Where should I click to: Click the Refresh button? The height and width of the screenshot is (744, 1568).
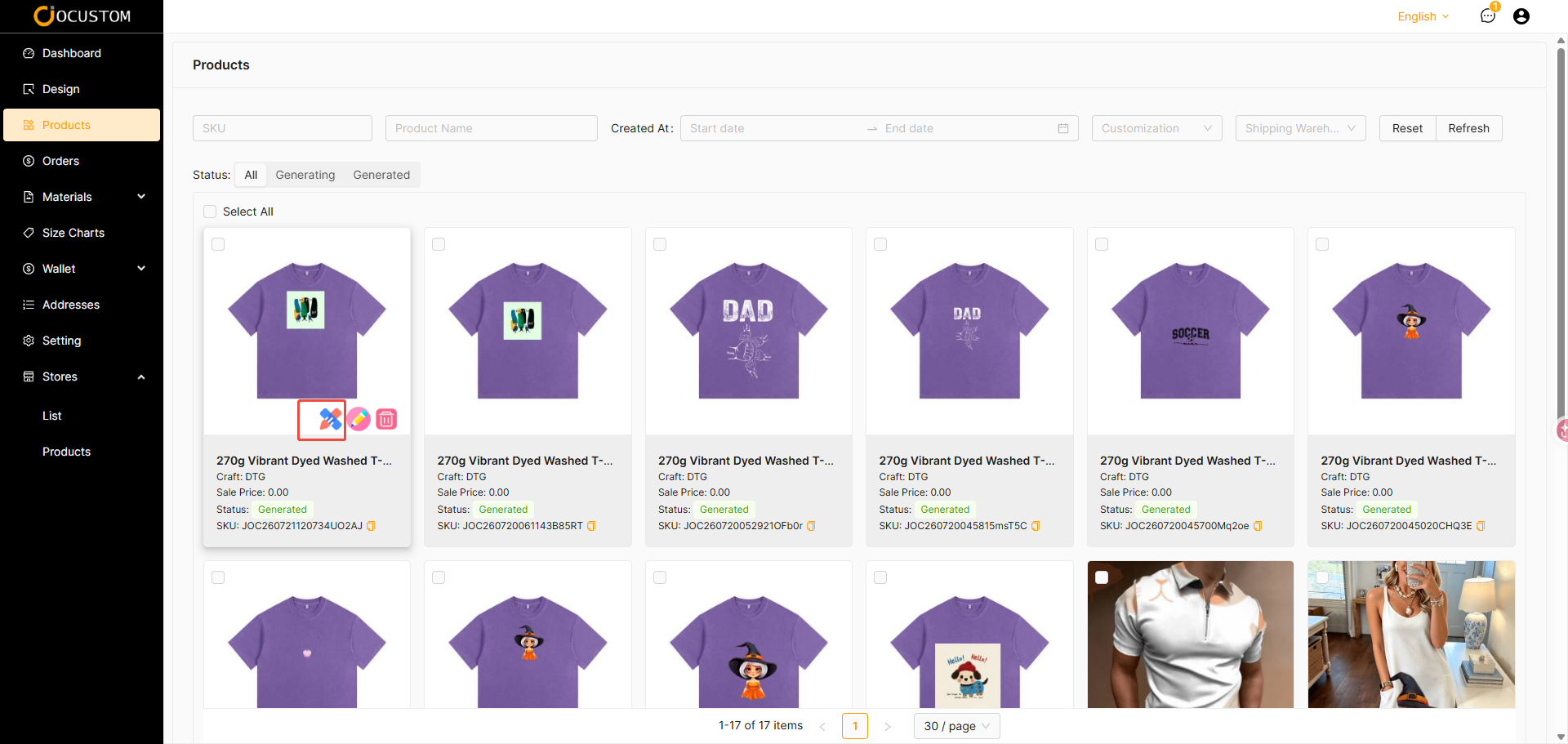pyautogui.click(x=1468, y=128)
